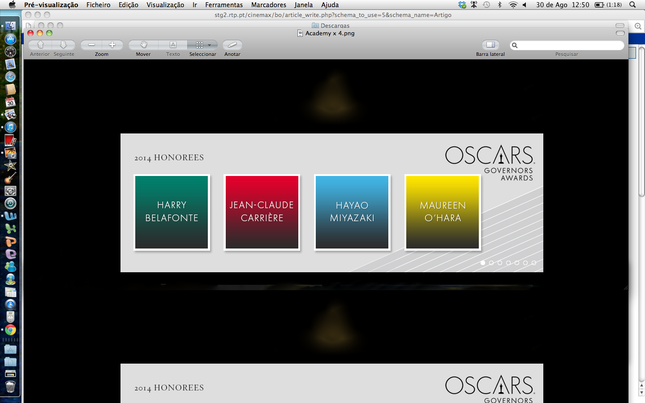Viewport: 645px width, 403px height.
Task: Open Spotlight search in menu bar
Action: [632, 5]
